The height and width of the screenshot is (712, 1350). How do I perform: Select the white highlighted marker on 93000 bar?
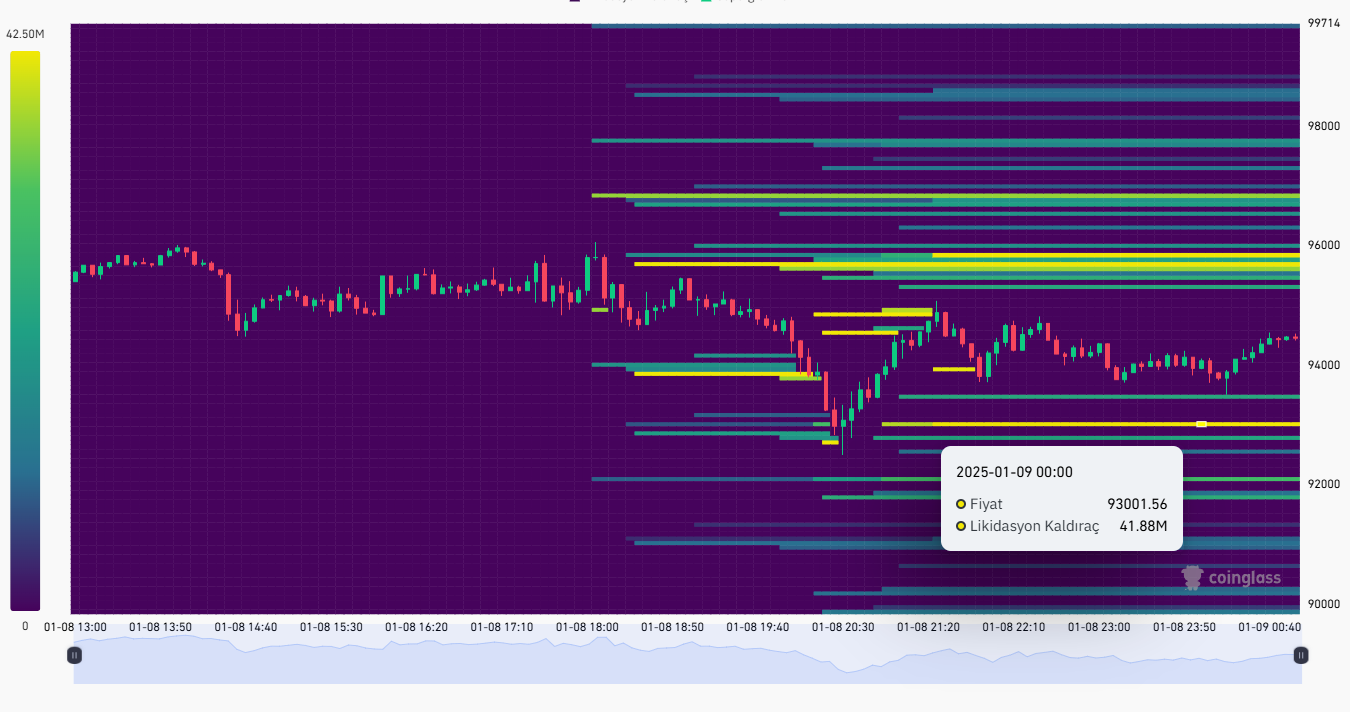coord(1201,424)
